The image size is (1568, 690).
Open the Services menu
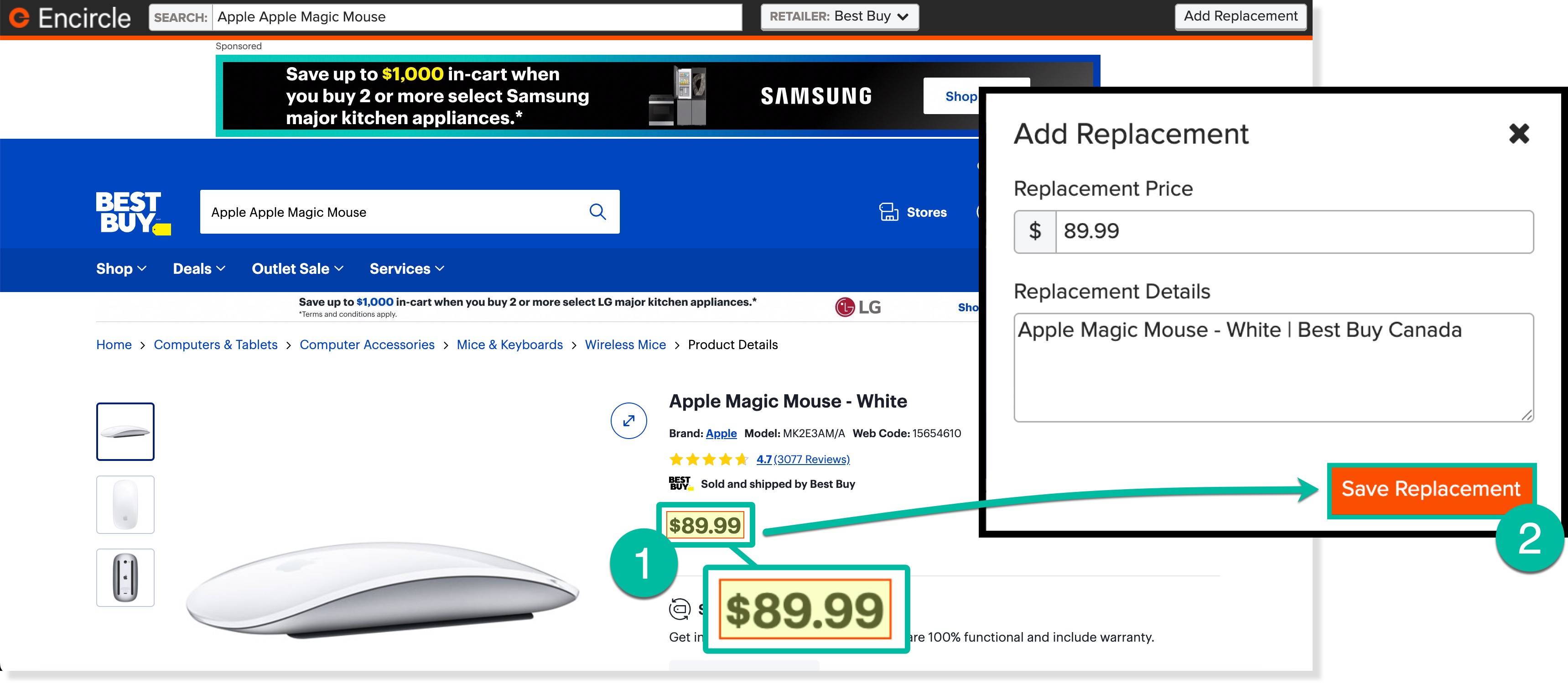(x=406, y=269)
